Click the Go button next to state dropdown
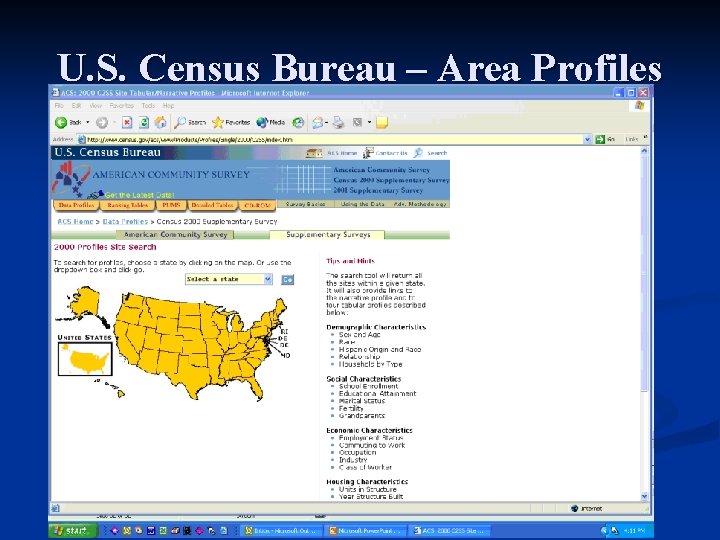Image resolution: width=720 pixels, height=540 pixels. 287,279
